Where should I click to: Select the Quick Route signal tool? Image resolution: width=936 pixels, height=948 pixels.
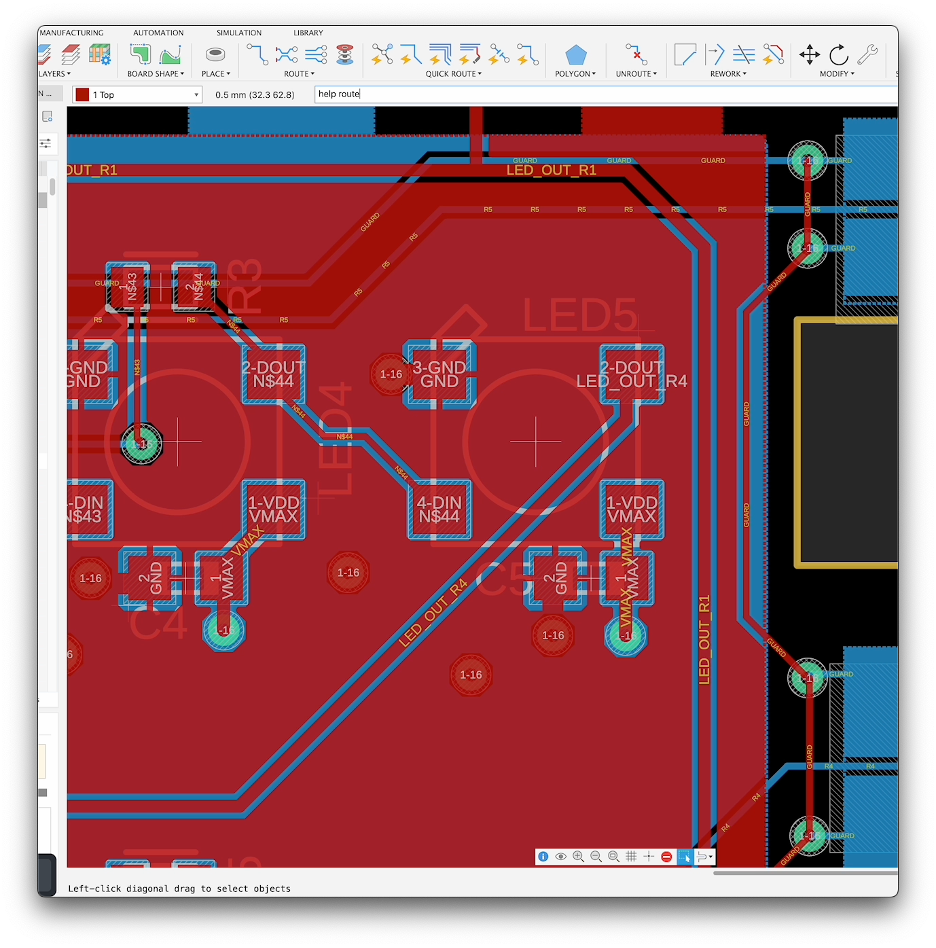click(x=411, y=54)
